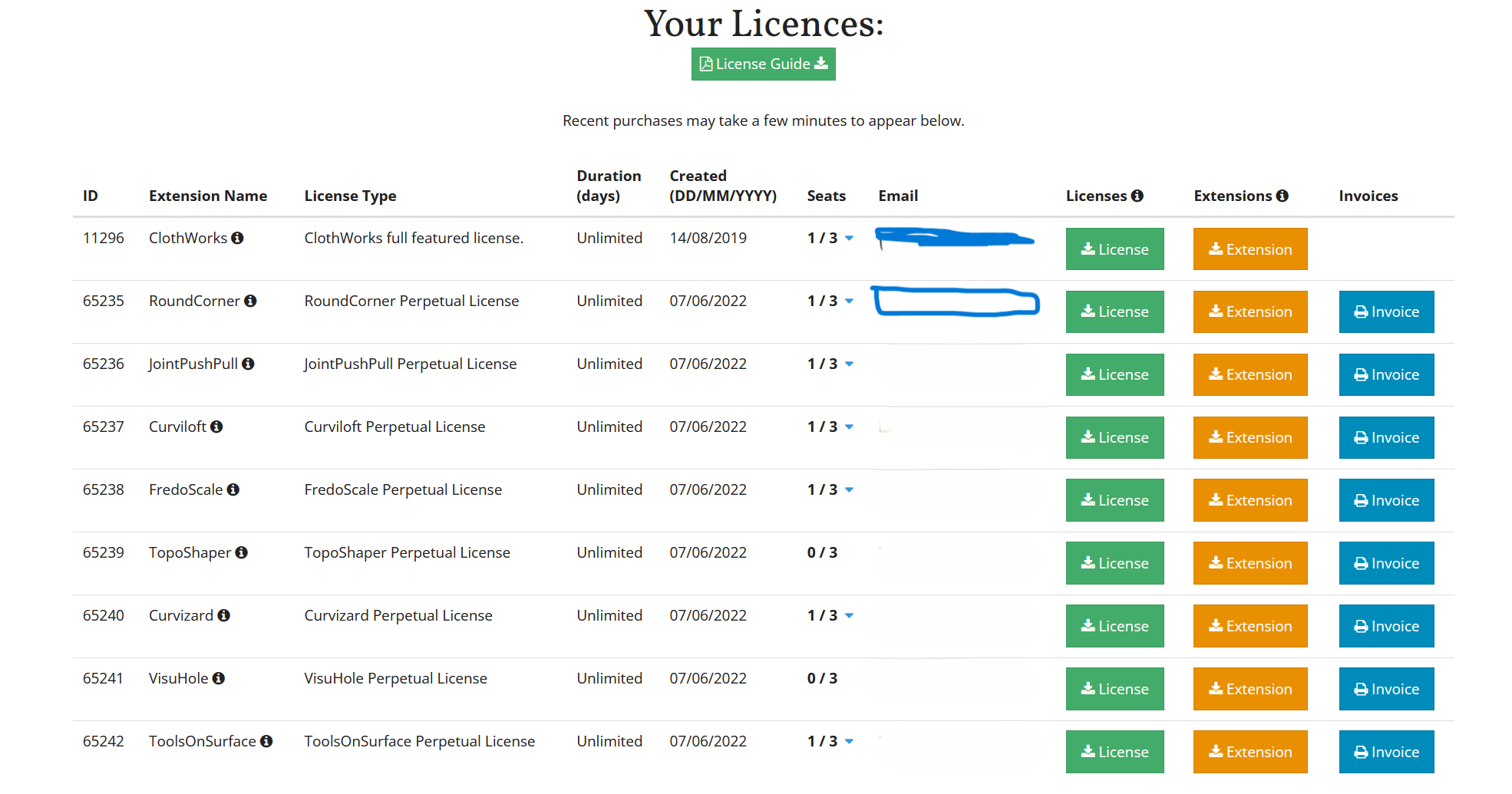
Task: Click info icon in Licenses column header
Action: (1137, 196)
